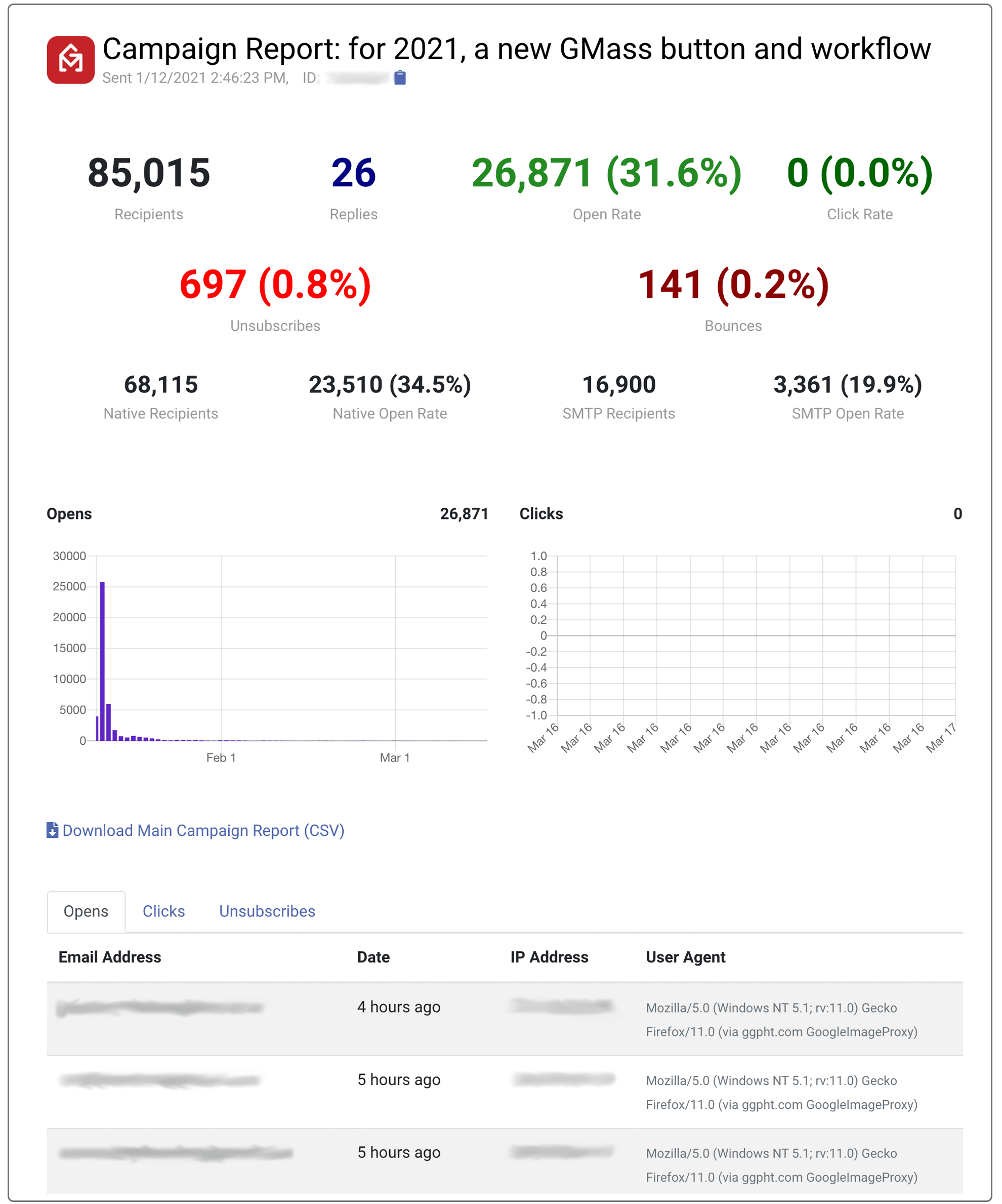Click the Feb 1 axis label
Image resolution: width=1002 pixels, height=1204 pixels.
(221, 757)
